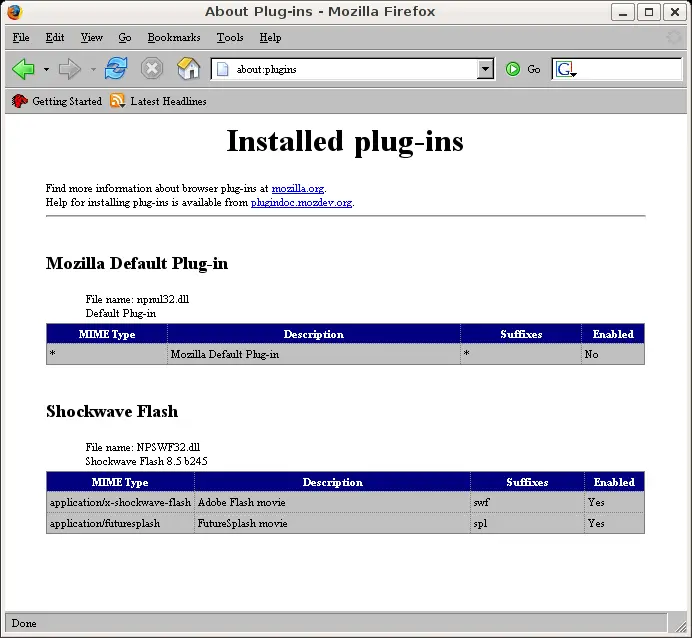Click the Mozilla Default Plug-in description cell
692x638 pixels.
(314, 354)
